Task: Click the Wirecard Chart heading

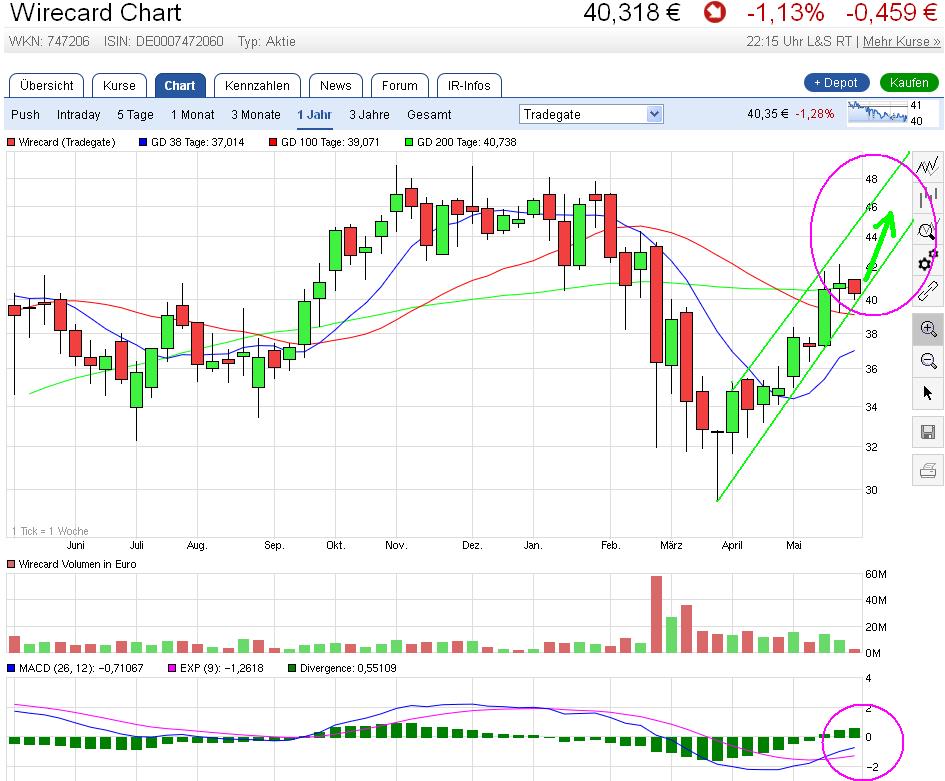Action: 96,13
